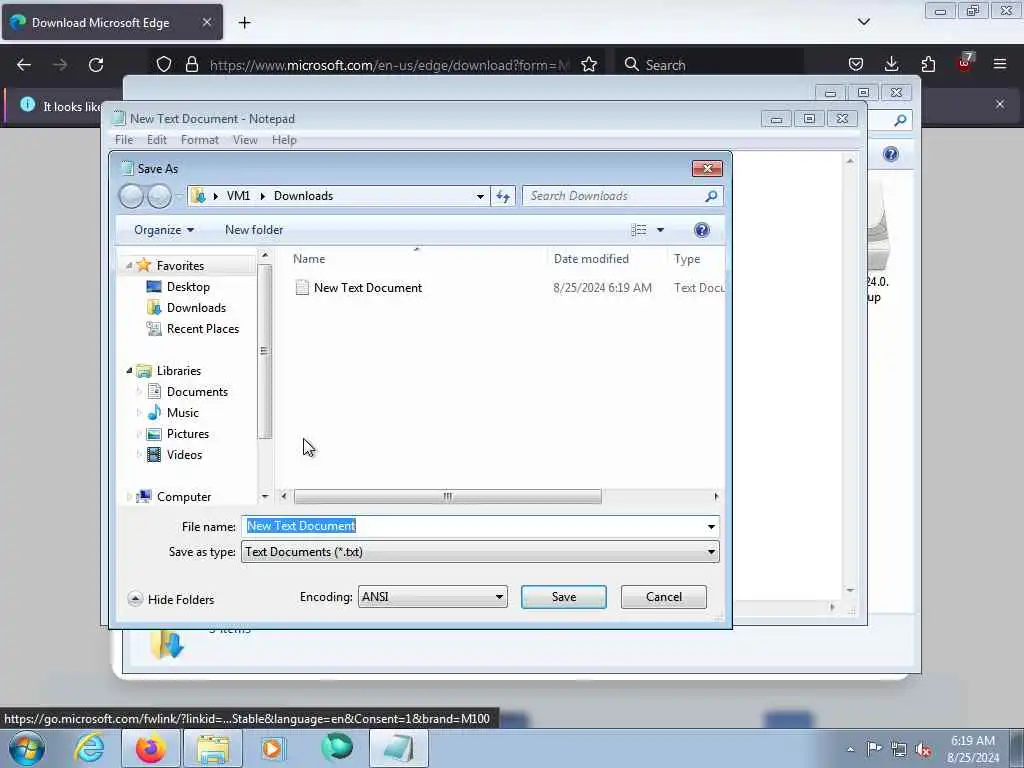1024x768 pixels.
Task: Click New folder in Save As toolbar
Action: (x=254, y=230)
